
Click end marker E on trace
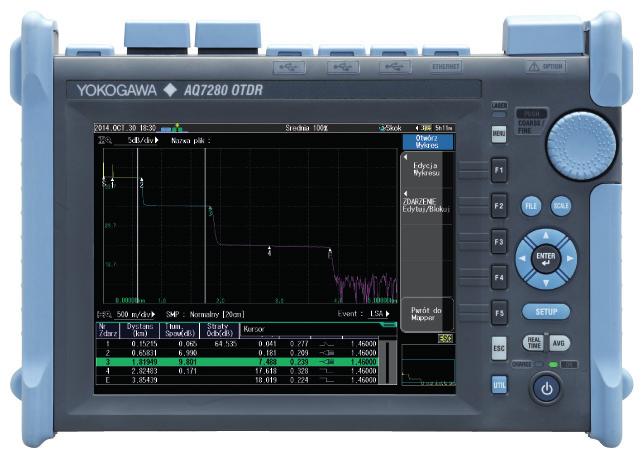tap(330, 252)
